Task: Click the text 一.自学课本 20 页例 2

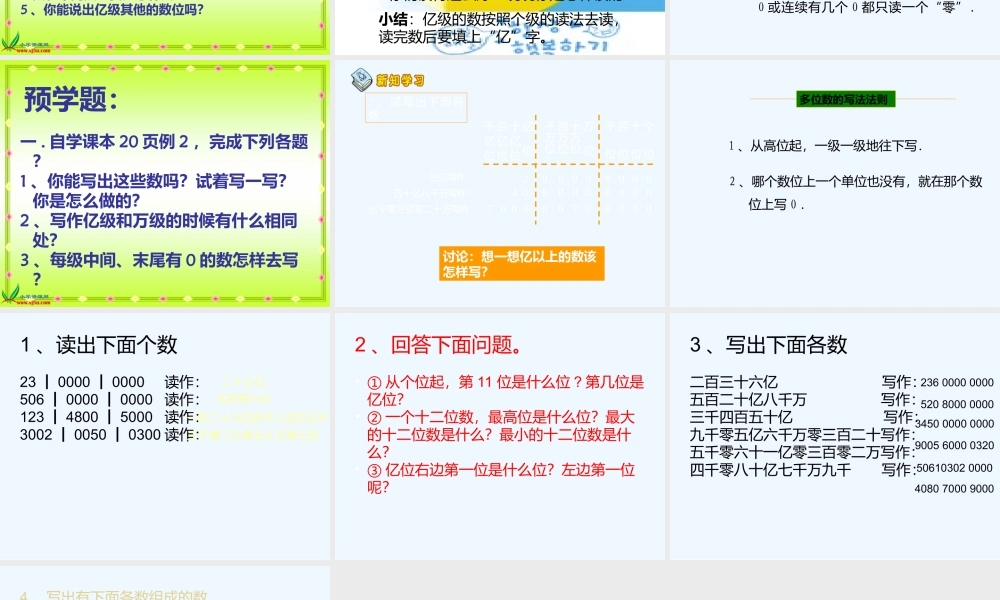Action: (x=165, y=150)
